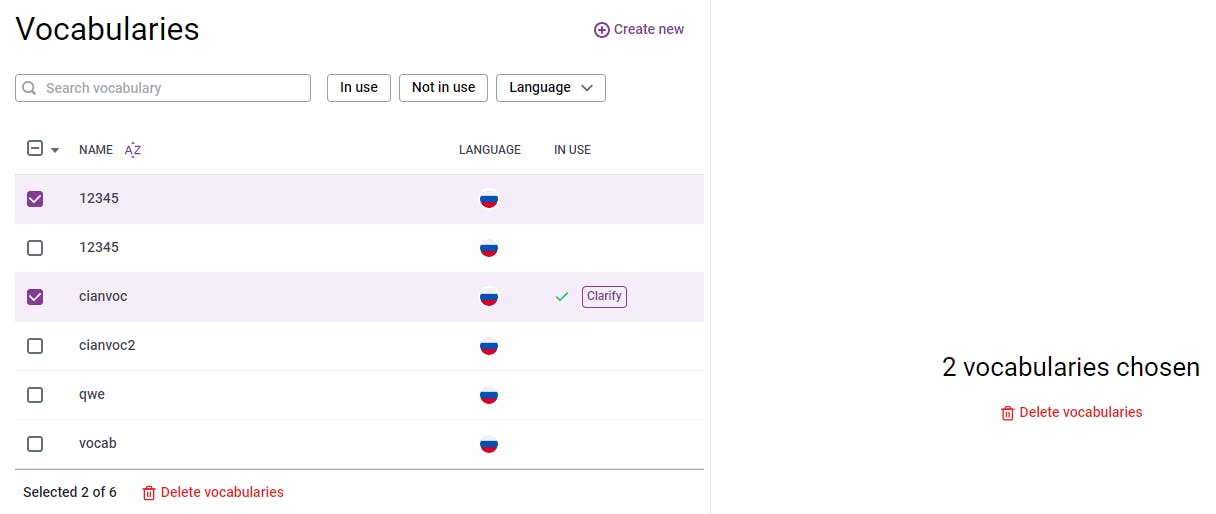Click the A-Z name sort icon
This screenshot has width=1216, height=514.
pos(133,150)
